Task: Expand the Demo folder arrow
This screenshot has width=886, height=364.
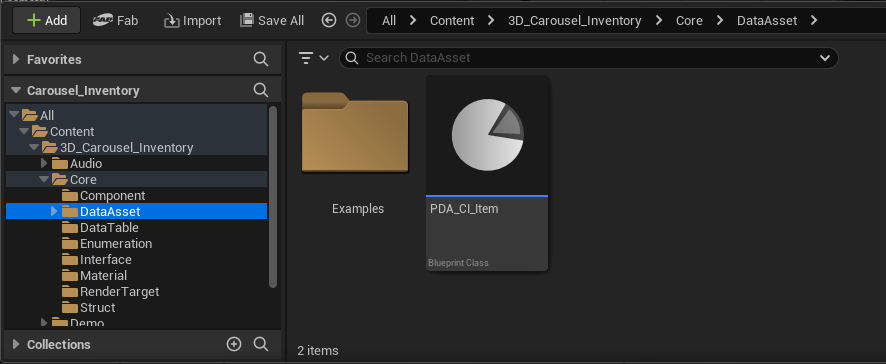Action: (45, 323)
